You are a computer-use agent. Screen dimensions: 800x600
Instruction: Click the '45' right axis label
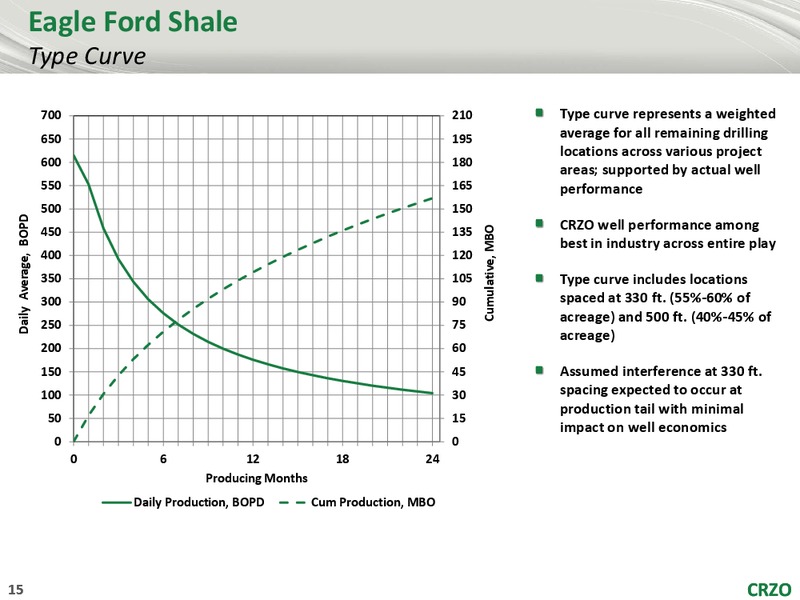coord(459,371)
